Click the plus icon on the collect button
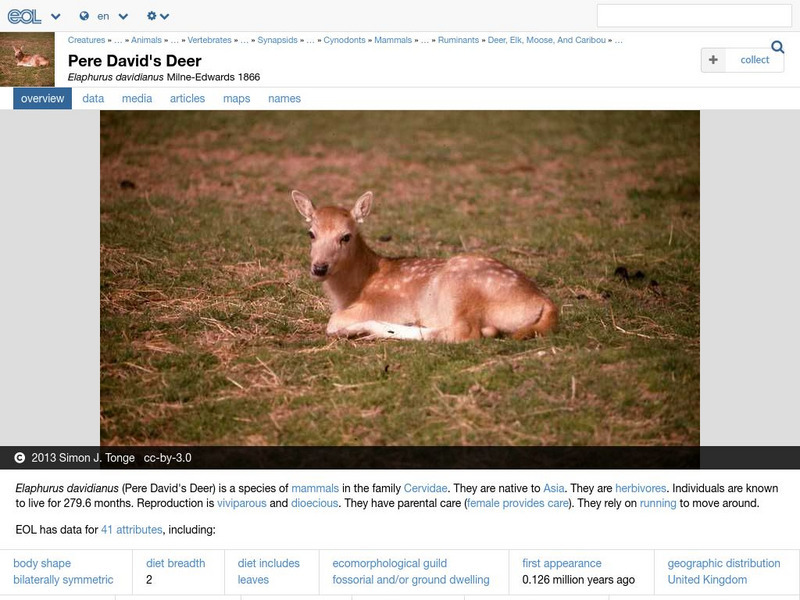The width and height of the screenshot is (800, 600). [712, 60]
